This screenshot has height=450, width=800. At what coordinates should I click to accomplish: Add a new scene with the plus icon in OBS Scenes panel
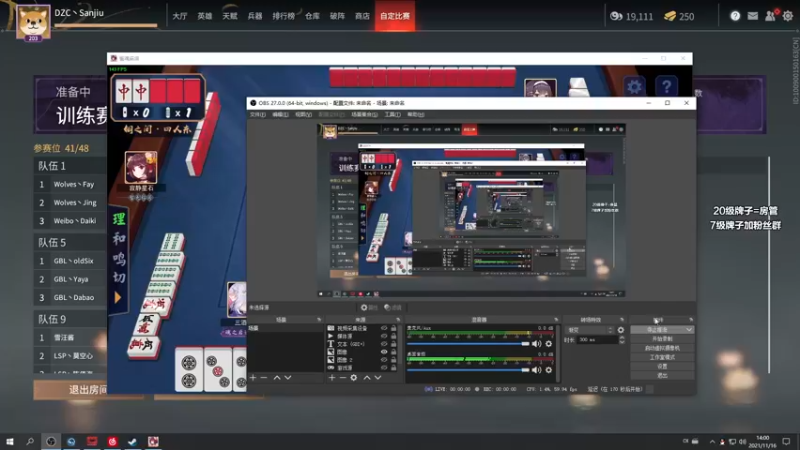(x=253, y=378)
